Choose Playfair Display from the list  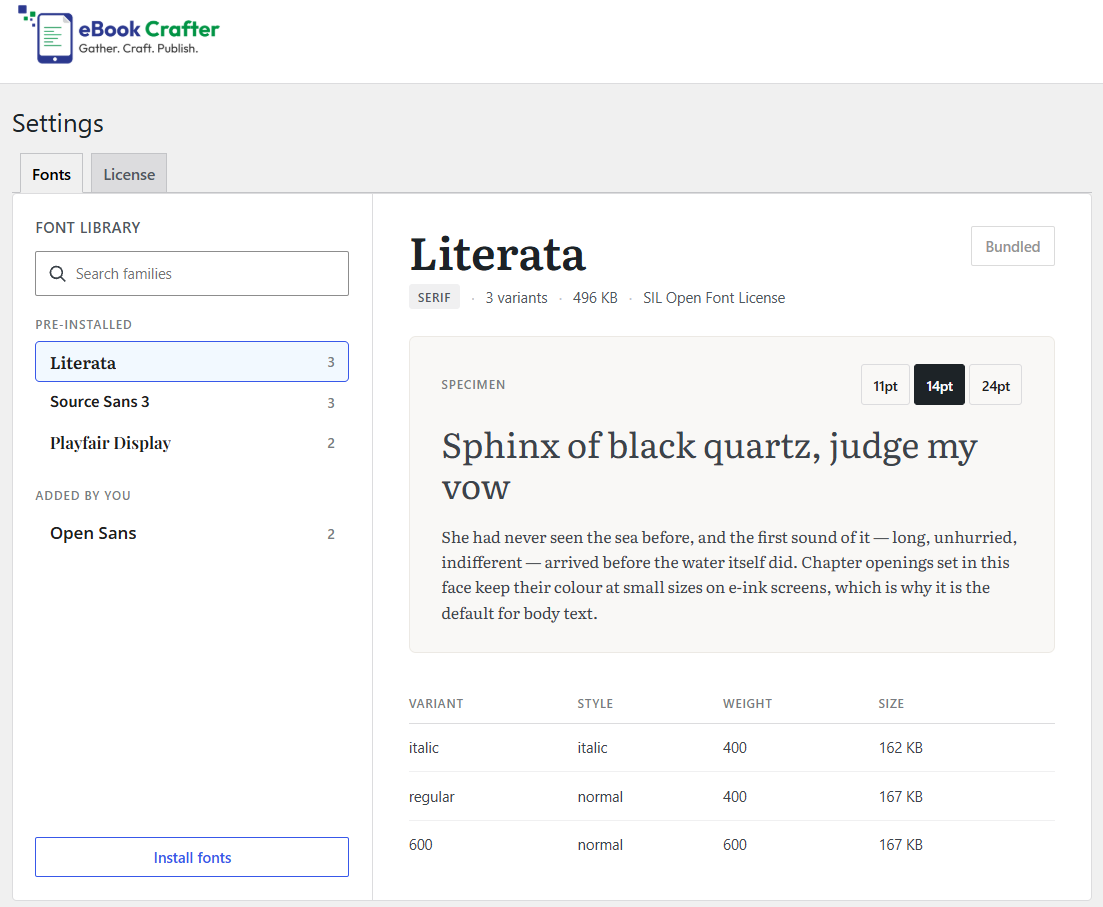click(192, 443)
